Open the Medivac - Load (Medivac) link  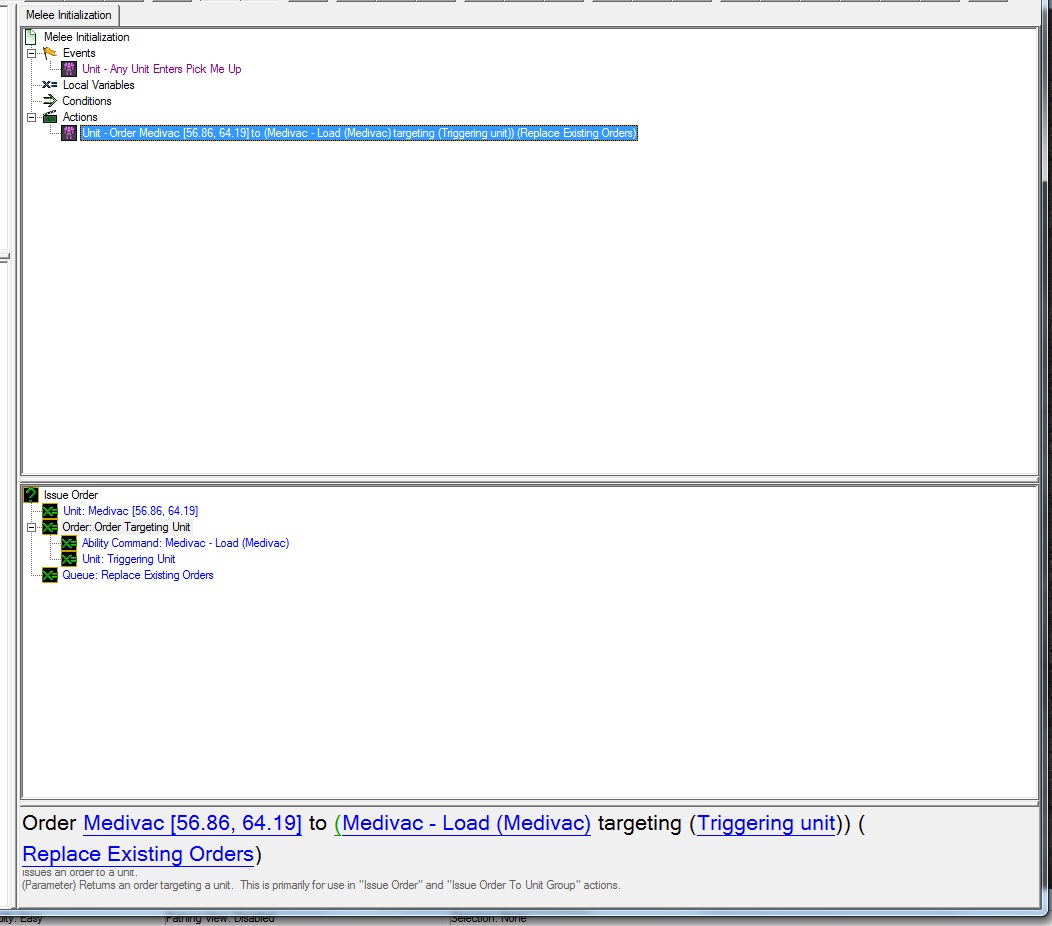[x=466, y=823]
